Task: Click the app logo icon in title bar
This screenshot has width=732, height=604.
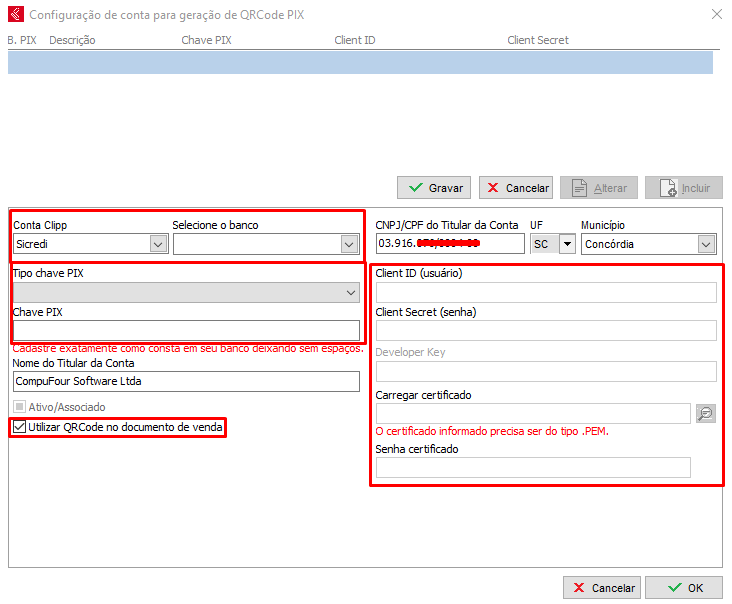Action: pos(15,14)
